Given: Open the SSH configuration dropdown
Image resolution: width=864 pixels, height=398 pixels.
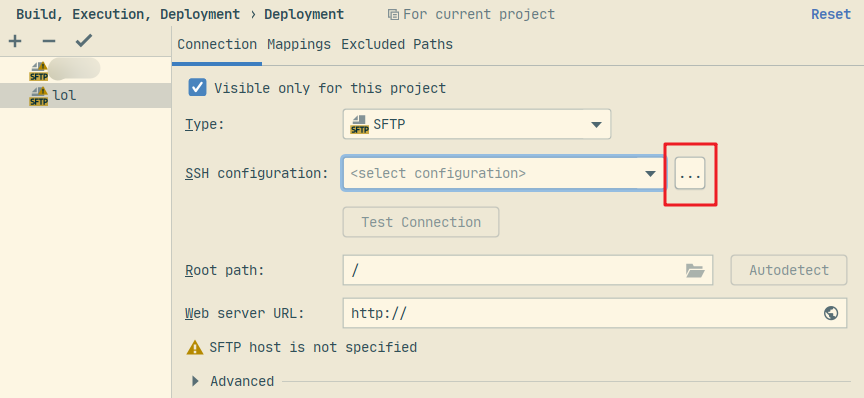Looking at the screenshot, I should [504, 174].
